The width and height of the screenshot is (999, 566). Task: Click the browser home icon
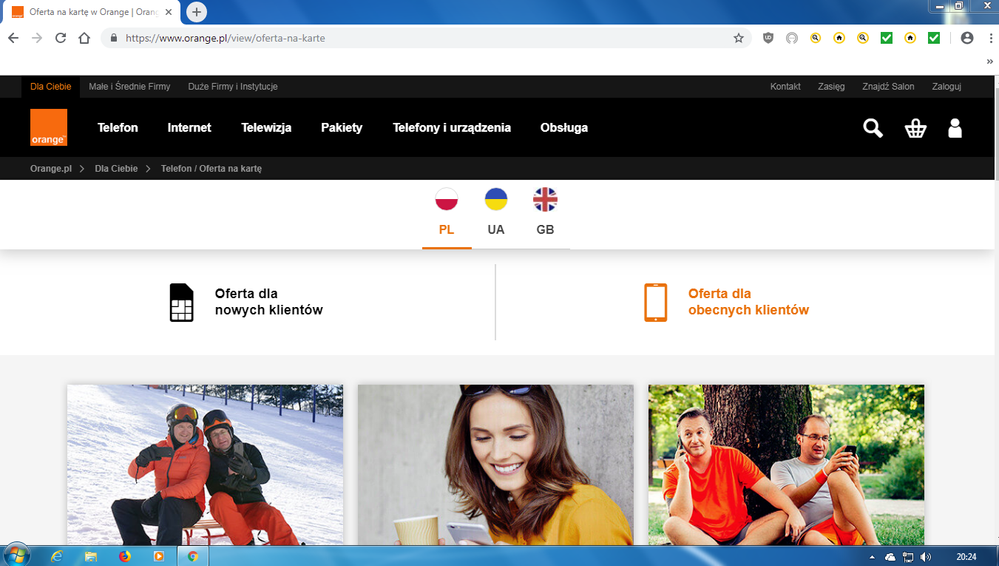pyautogui.click(x=84, y=38)
